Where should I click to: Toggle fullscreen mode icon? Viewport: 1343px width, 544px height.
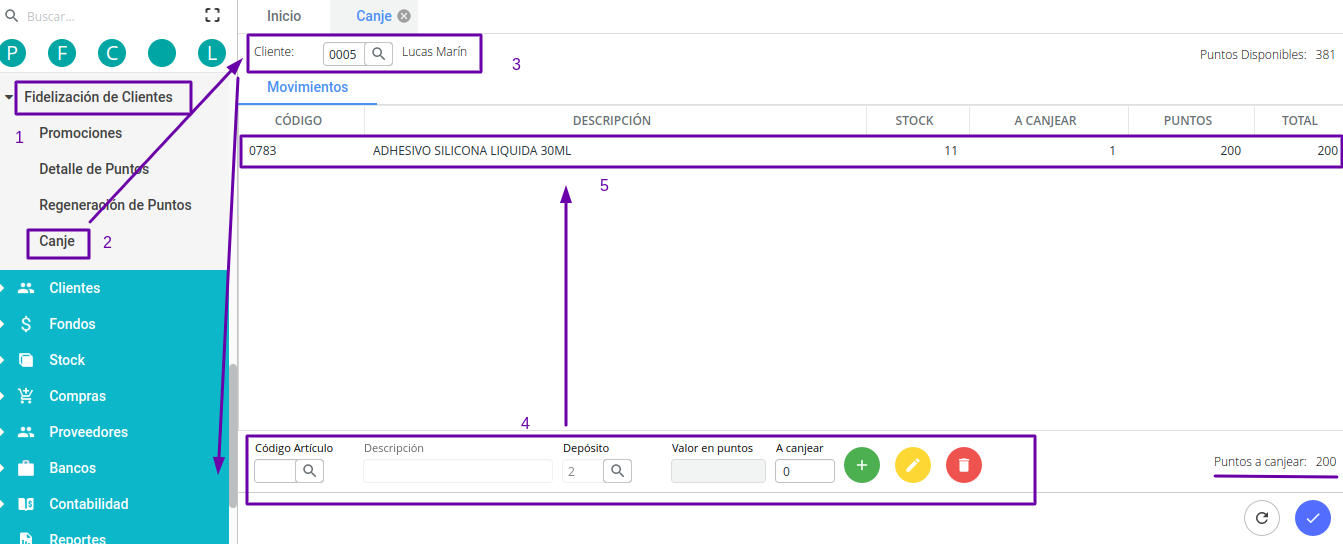(212, 15)
